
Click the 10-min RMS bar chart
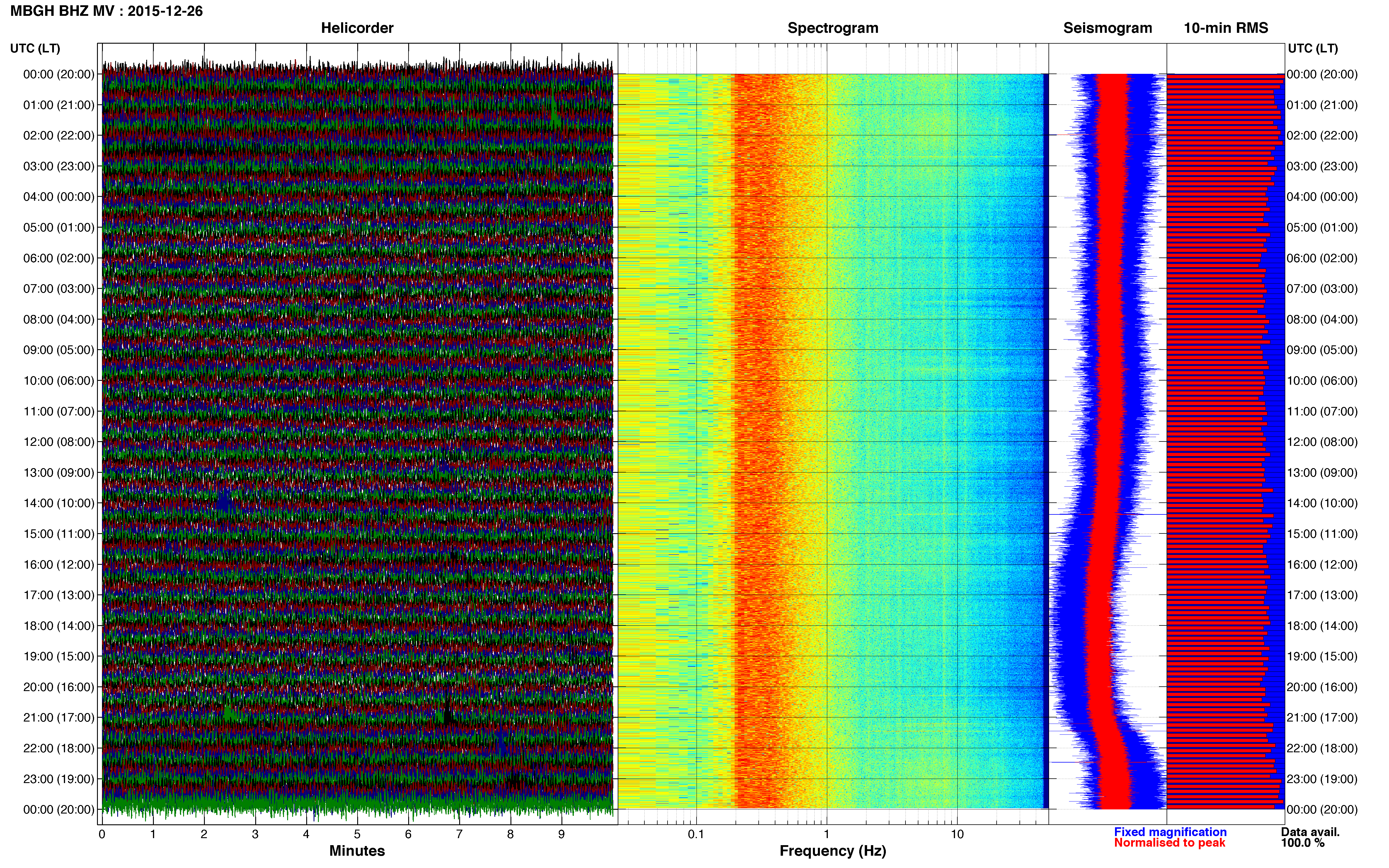click(1225, 441)
